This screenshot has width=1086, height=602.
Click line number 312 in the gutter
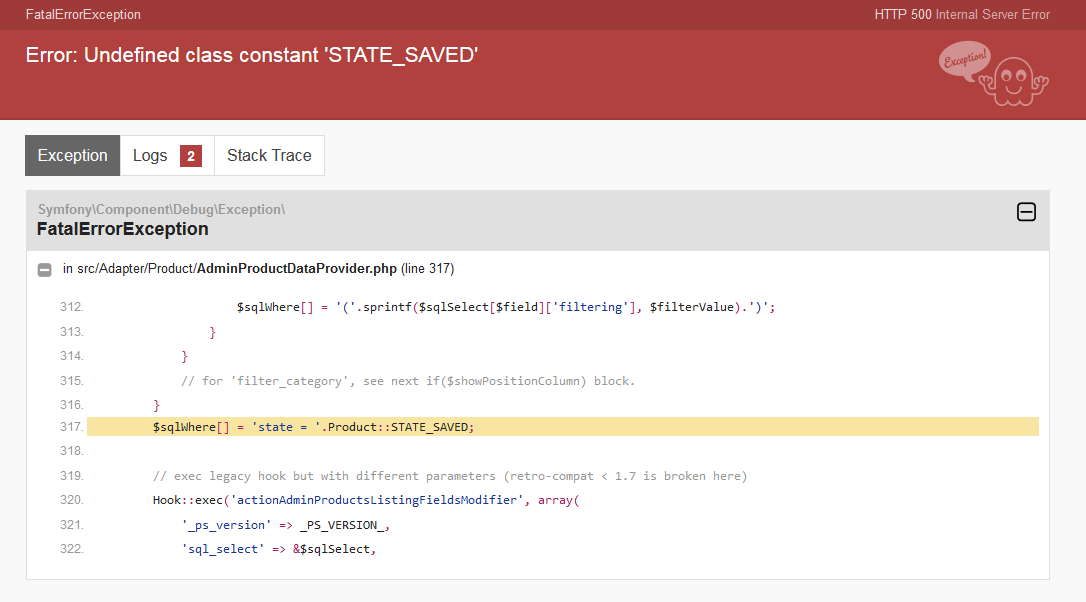[71, 307]
